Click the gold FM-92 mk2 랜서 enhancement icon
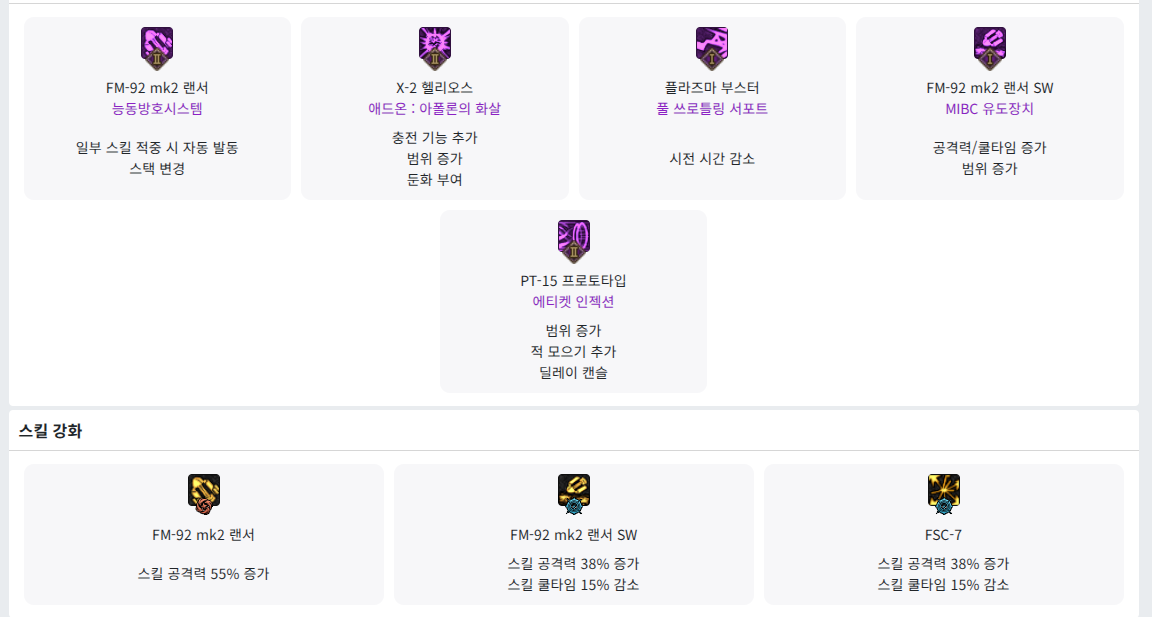Viewport: 1152px width, 617px height. pyautogui.click(x=204, y=492)
